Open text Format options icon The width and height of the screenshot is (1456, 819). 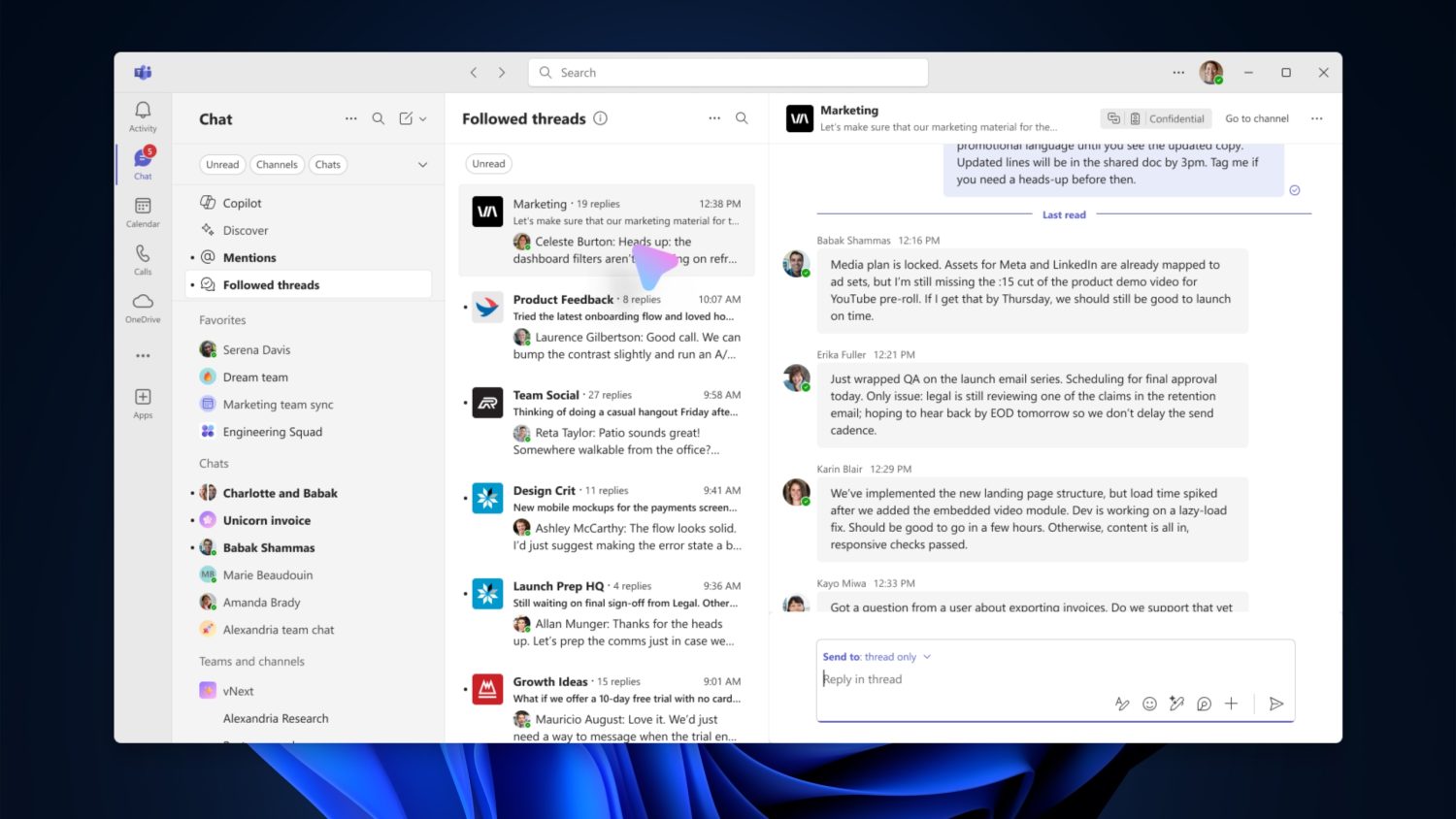(1122, 704)
